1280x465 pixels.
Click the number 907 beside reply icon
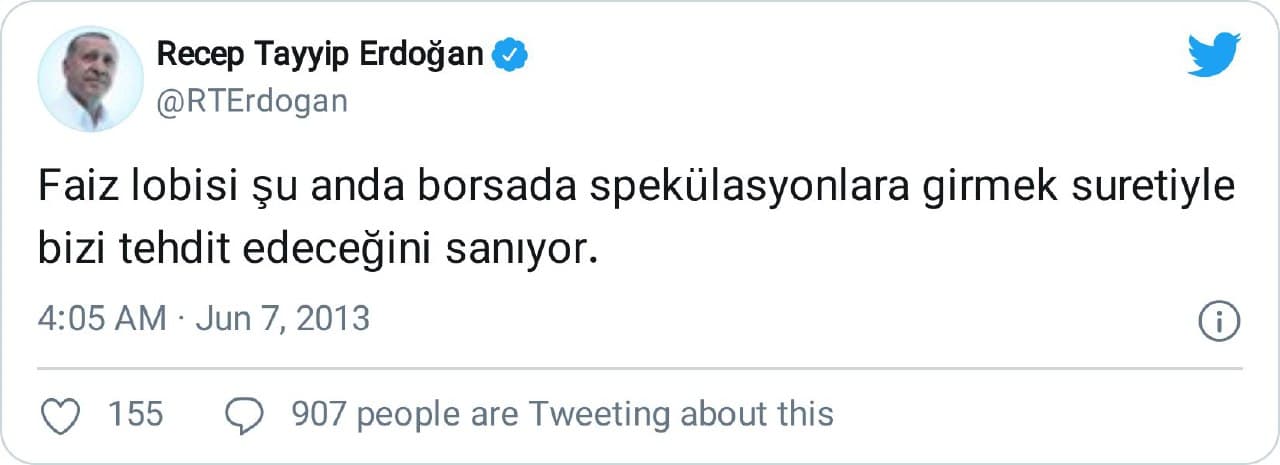point(318,414)
